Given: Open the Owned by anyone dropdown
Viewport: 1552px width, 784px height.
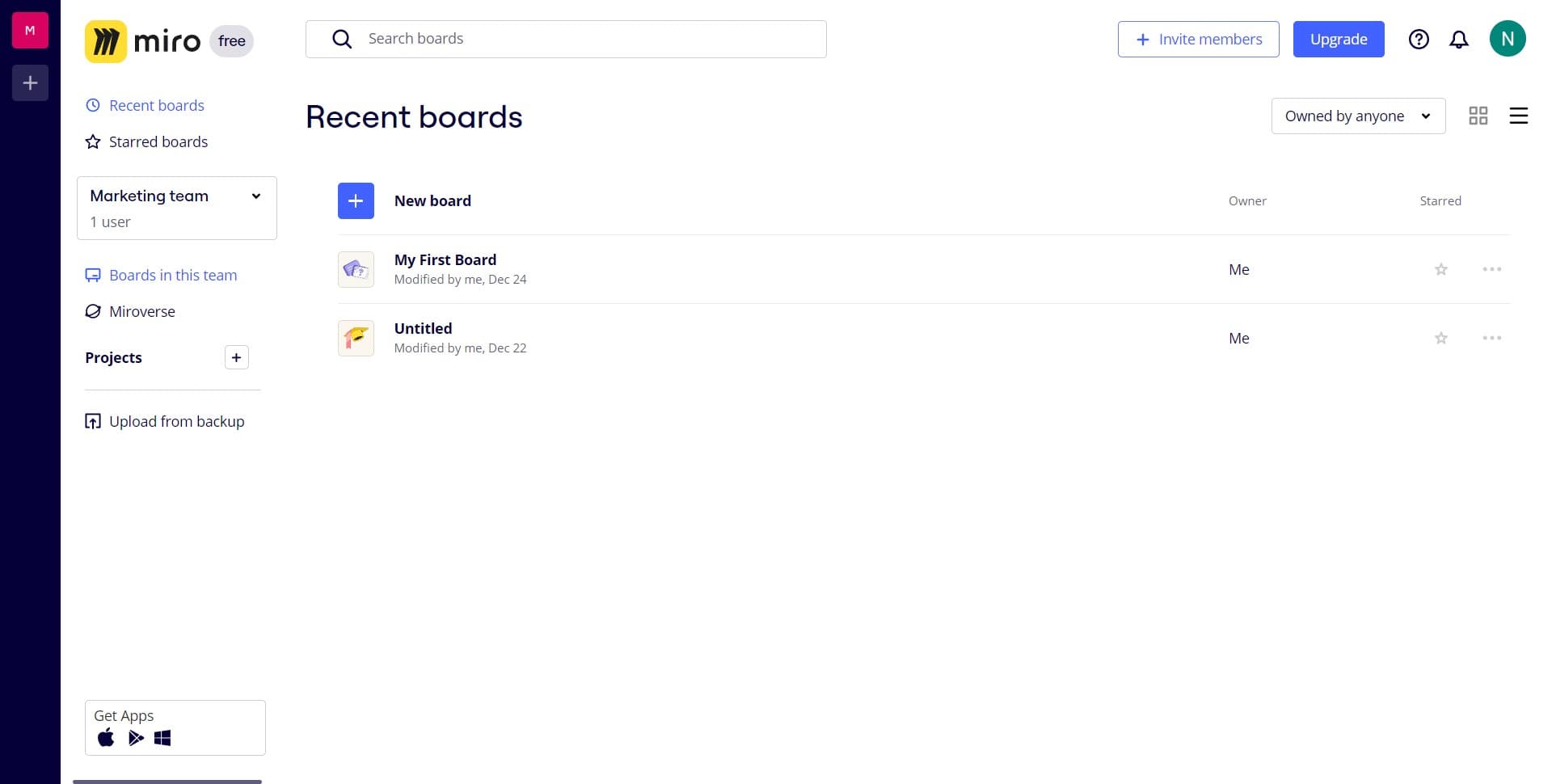Looking at the screenshot, I should (1358, 116).
